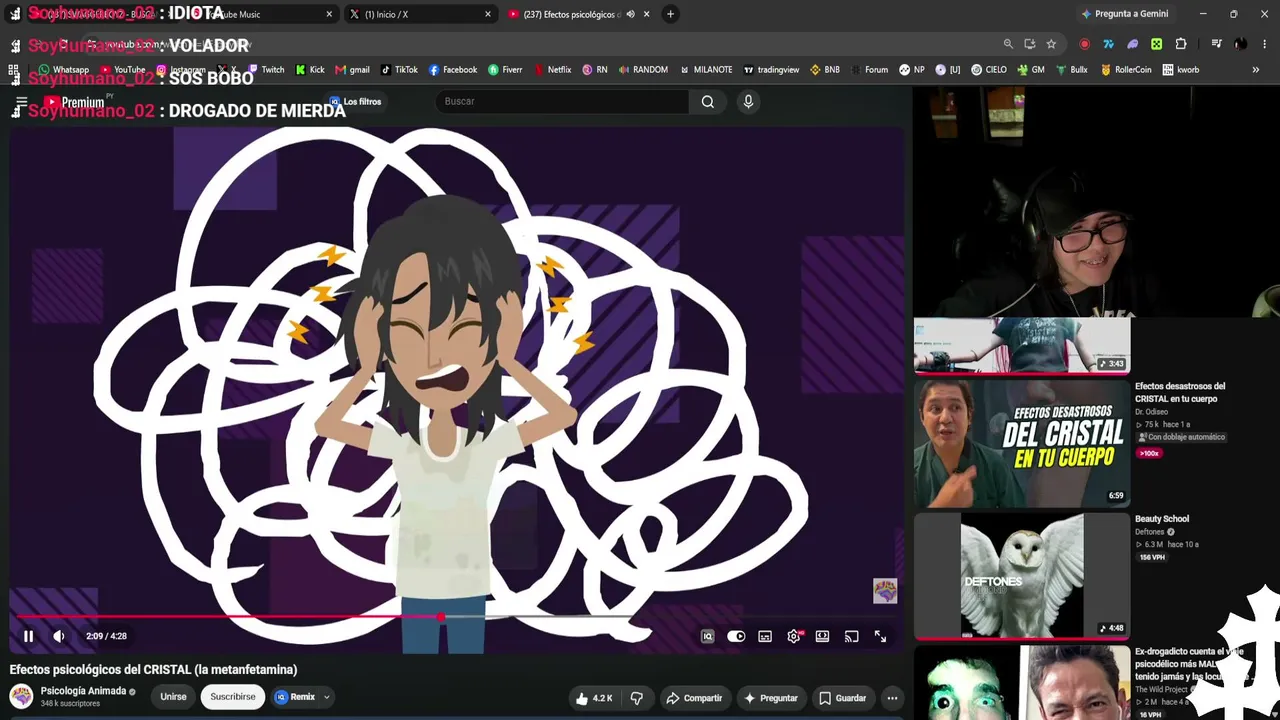The image size is (1280, 720).
Task: Open more actions three-dot menu
Action: [892, 698]
